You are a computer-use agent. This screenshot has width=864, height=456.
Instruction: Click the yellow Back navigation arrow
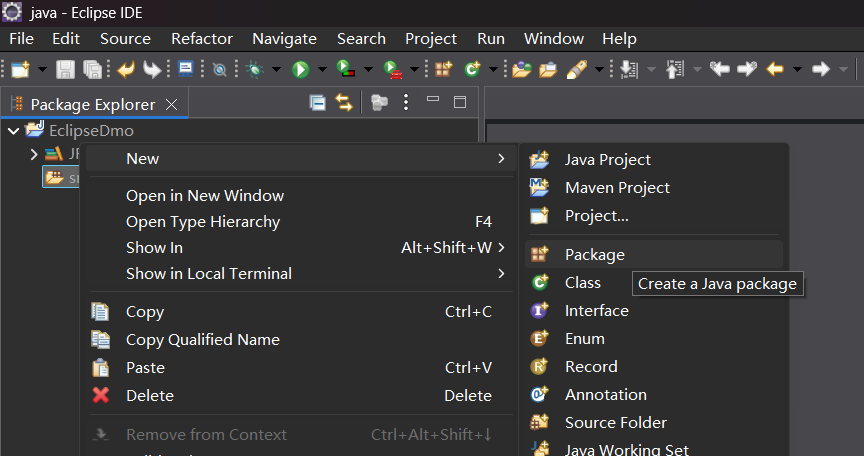pos(775,69)
